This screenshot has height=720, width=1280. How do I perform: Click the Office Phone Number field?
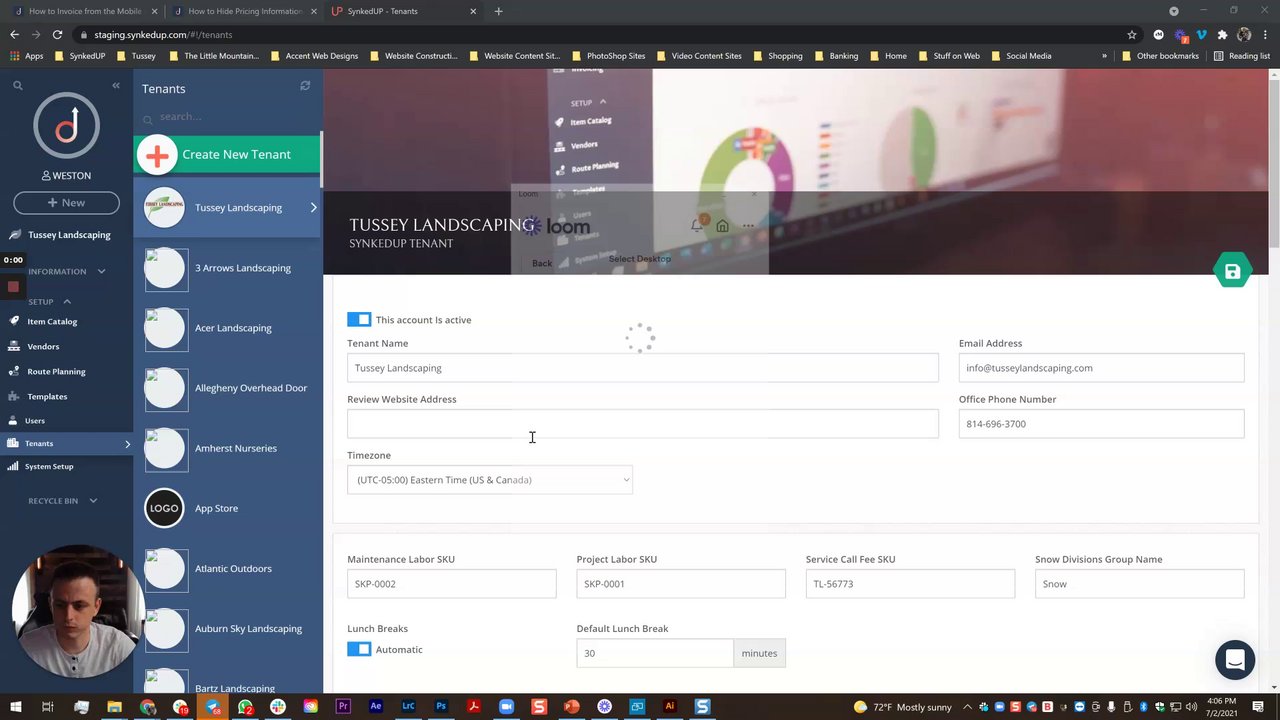(1101, 424)
